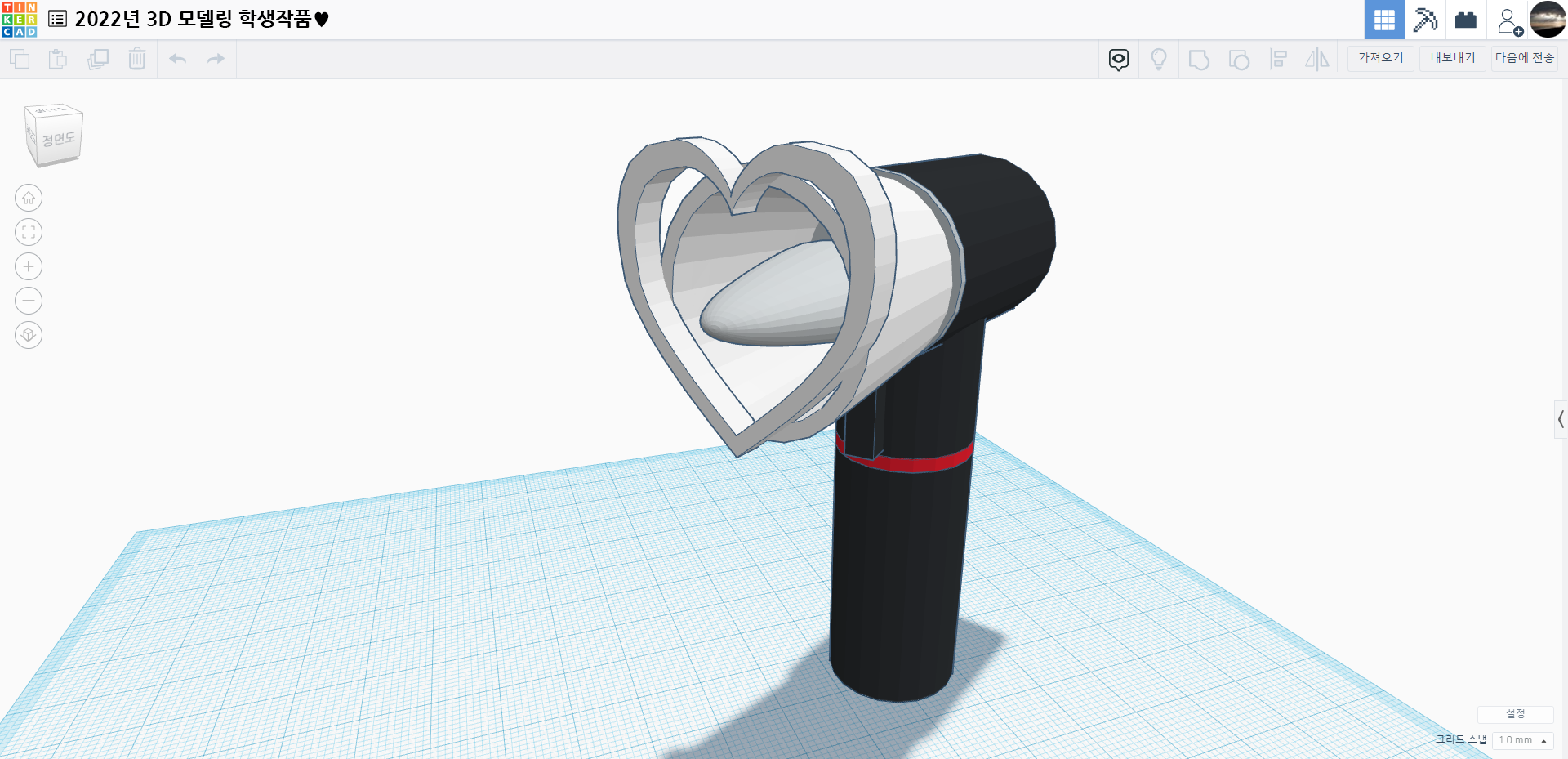This screenshot has height=759, width=1568.
Task: Open the Notes tool eye icon
Action: [1119, 59]
